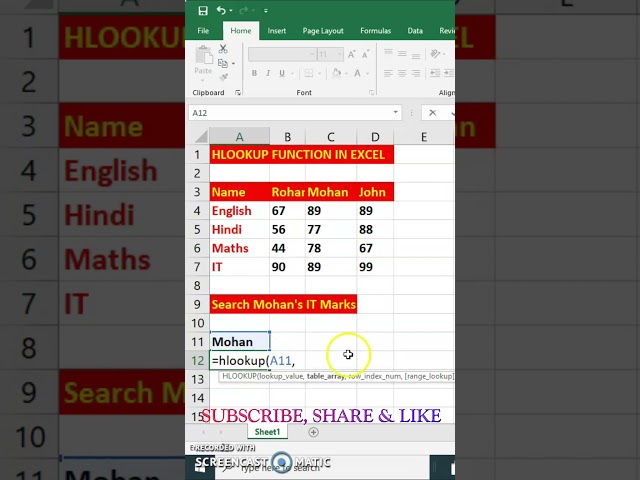Click the Copy icon
Viewport: 640px width, 480px height.
point(222,63)
